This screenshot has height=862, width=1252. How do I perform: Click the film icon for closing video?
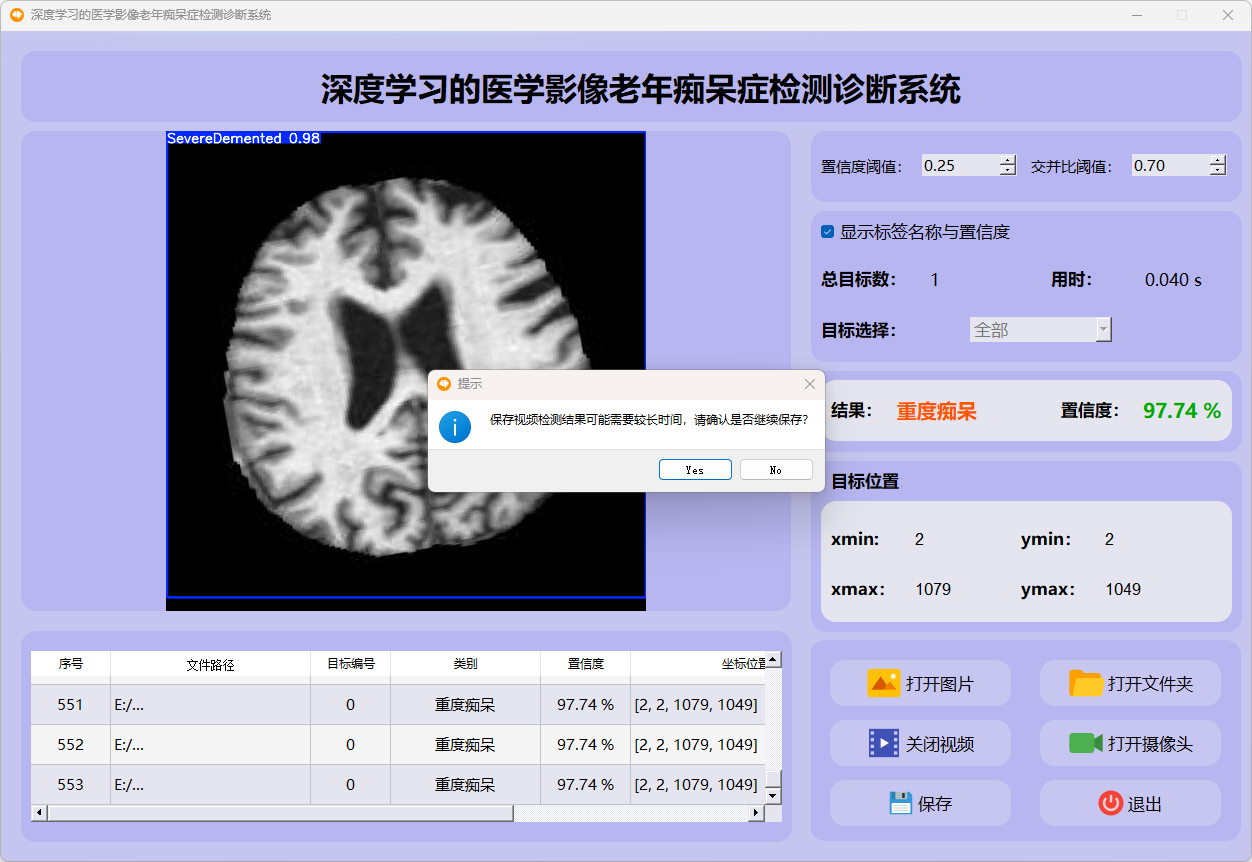[884, 744]
